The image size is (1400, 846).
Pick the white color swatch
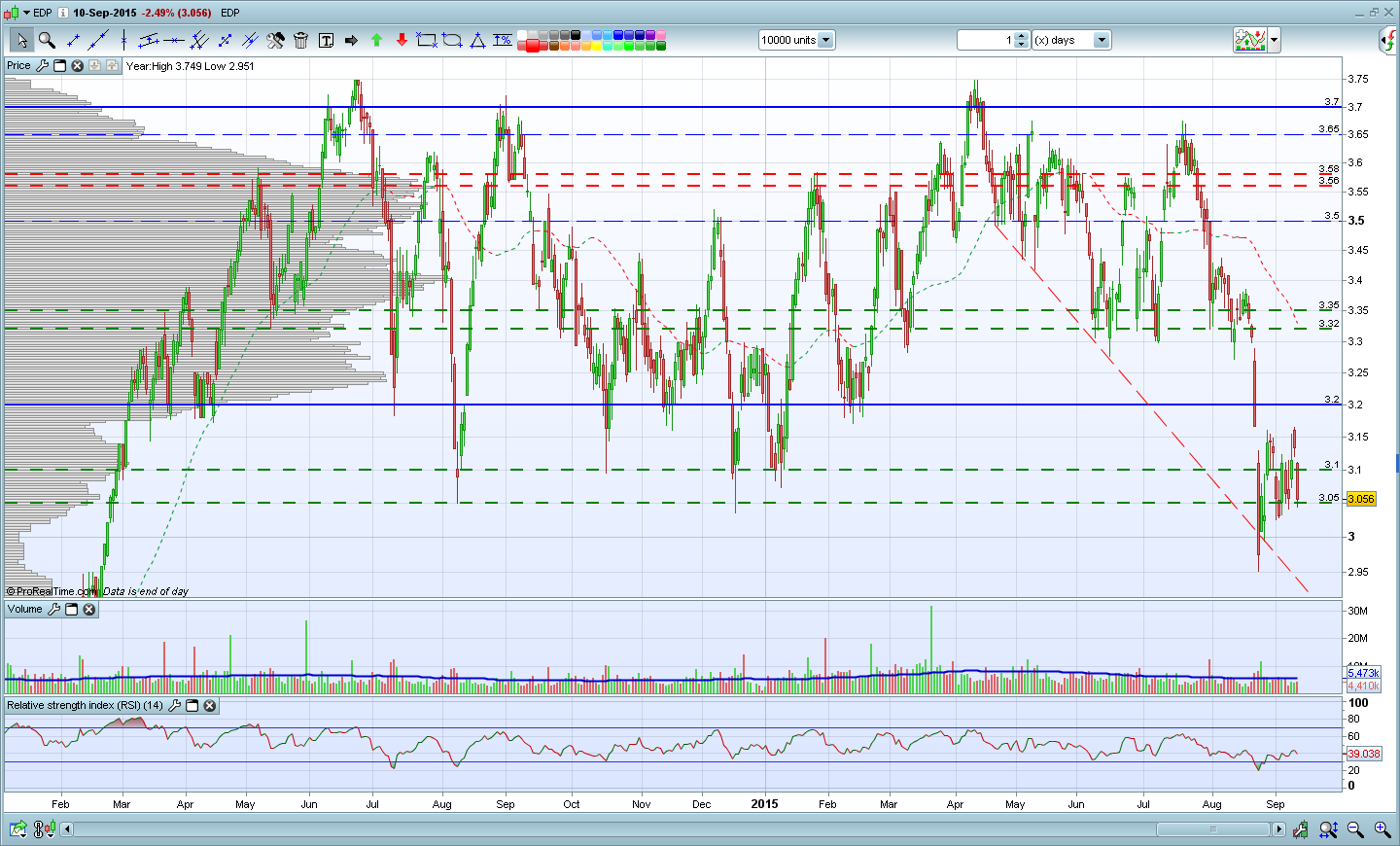(522, 35)
